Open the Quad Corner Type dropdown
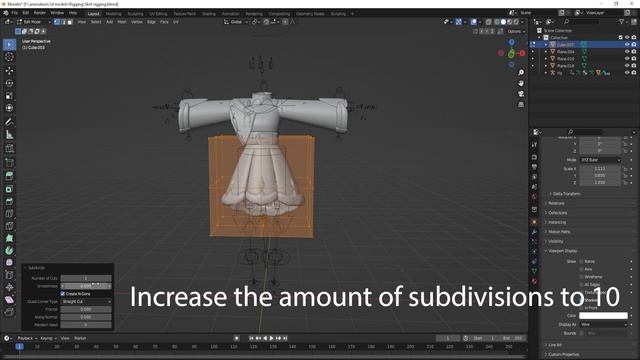The image size is (640, 360). click(x=86, y=302)
